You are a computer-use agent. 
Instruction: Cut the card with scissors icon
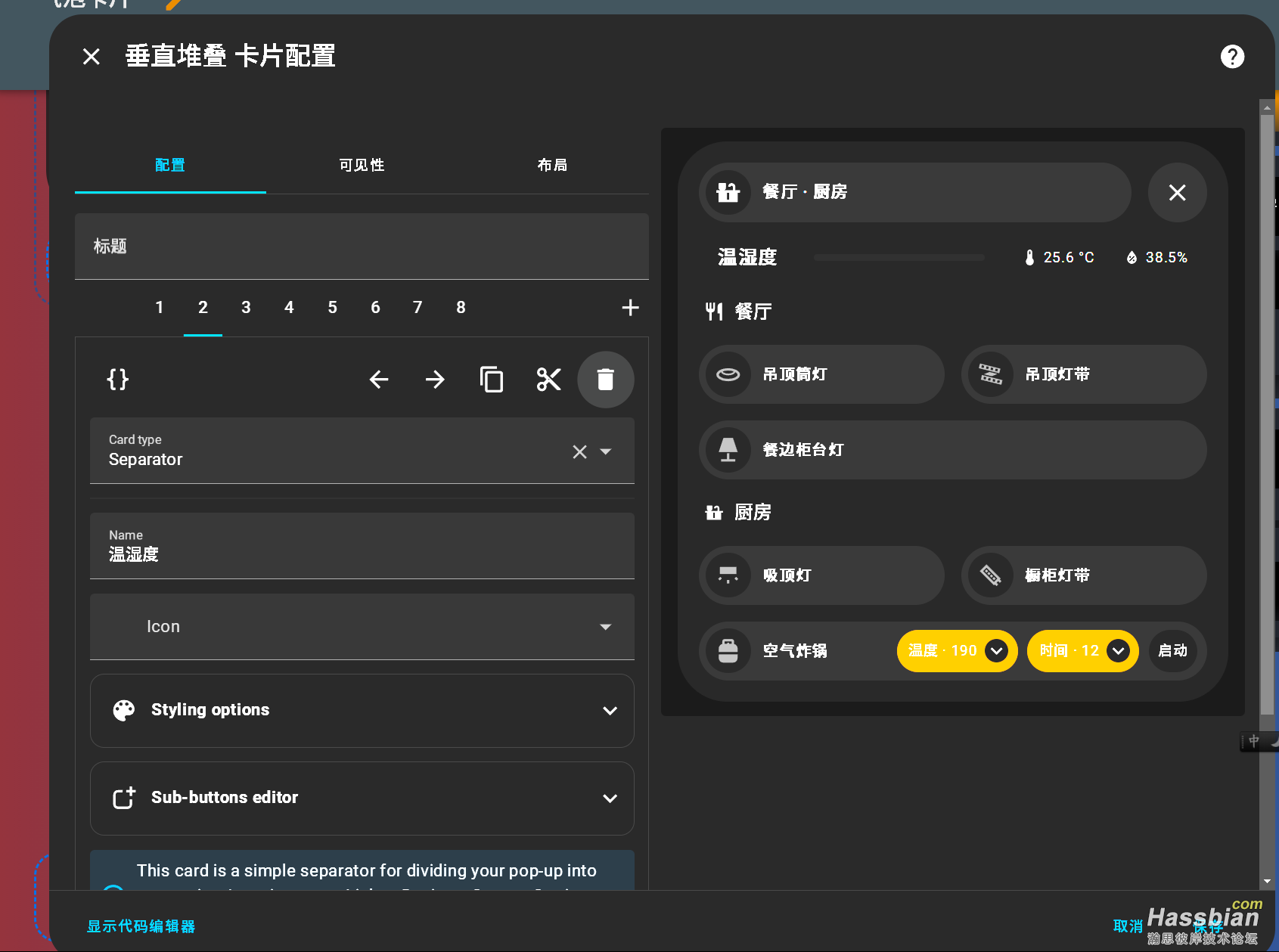click(x=548, y=379)
